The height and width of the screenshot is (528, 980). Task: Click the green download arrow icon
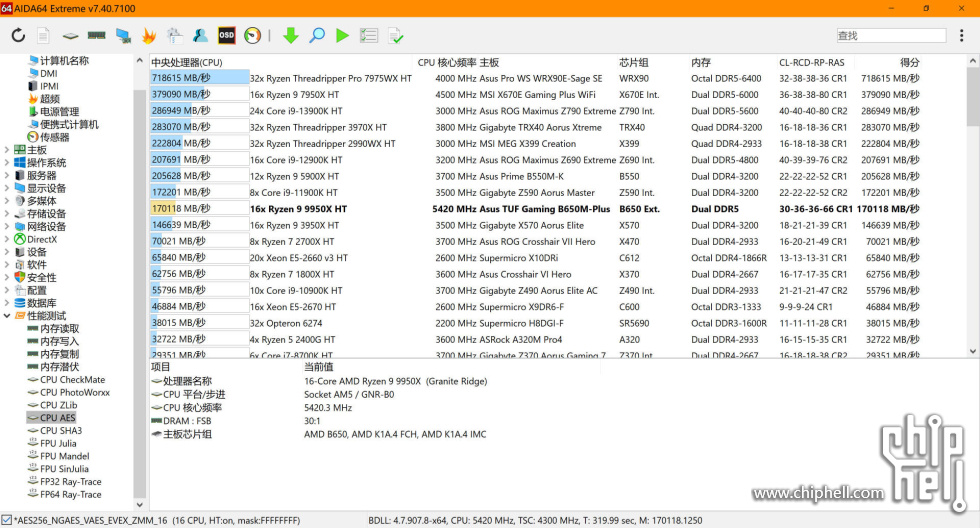coord(290,36)
